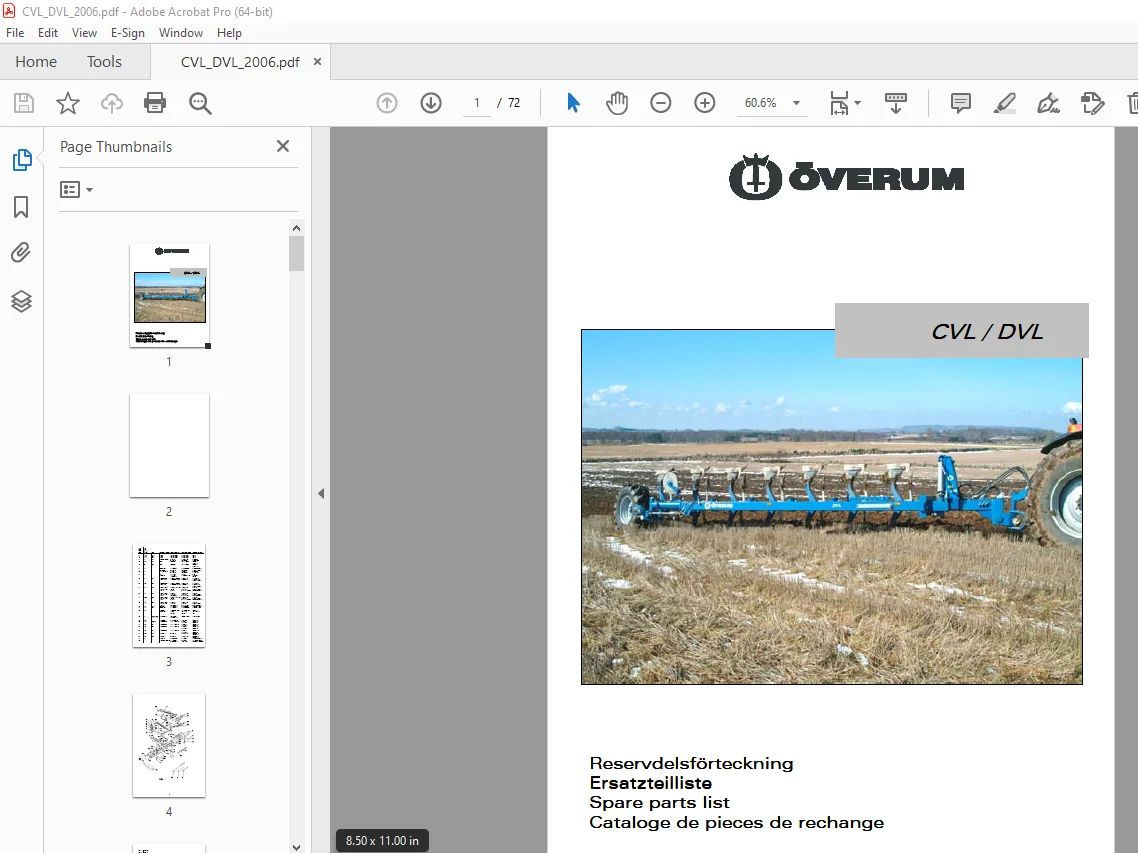1138x853 pixels.
Task: Add a comment note icon
Action: [x=960, y=103]
